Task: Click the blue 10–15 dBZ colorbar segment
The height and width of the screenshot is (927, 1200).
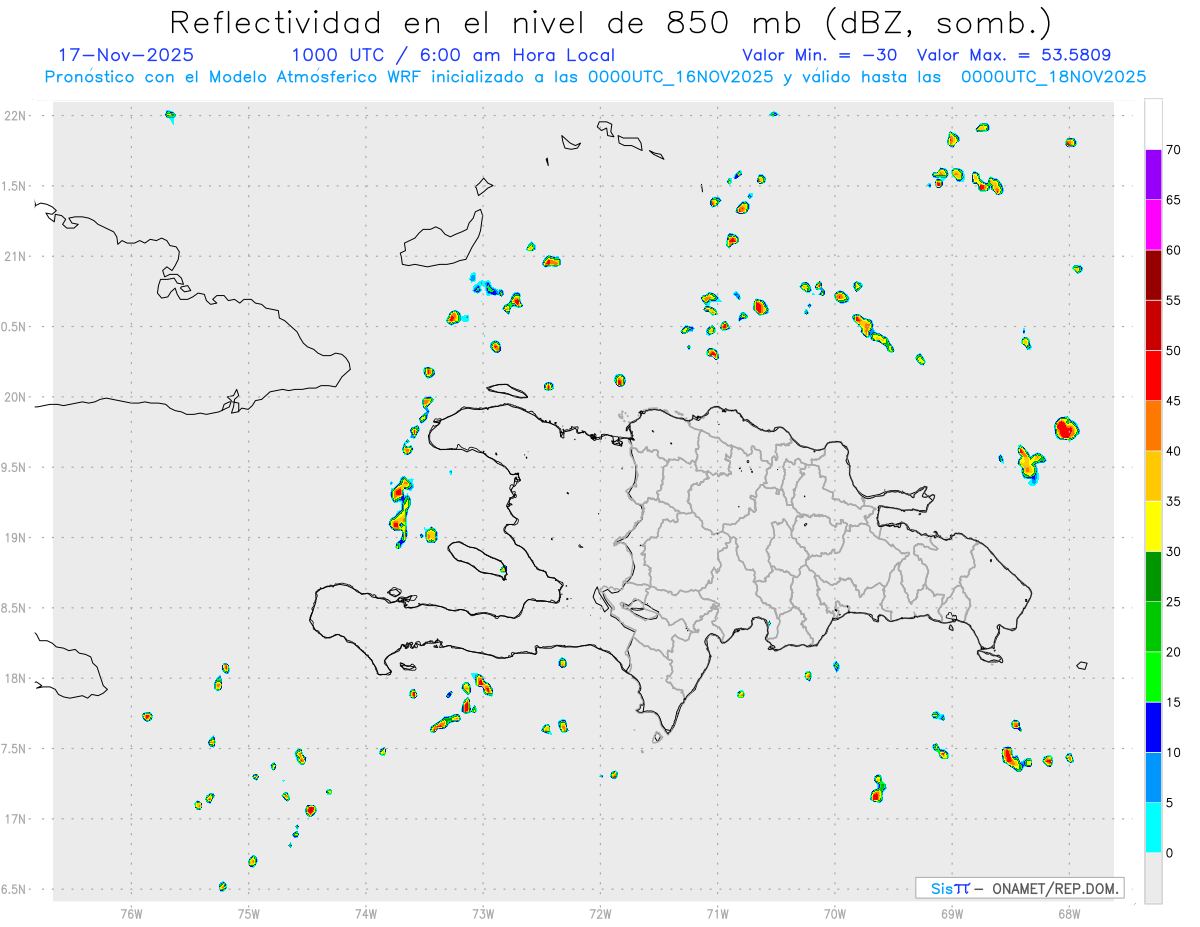Action: [1153, 727]
